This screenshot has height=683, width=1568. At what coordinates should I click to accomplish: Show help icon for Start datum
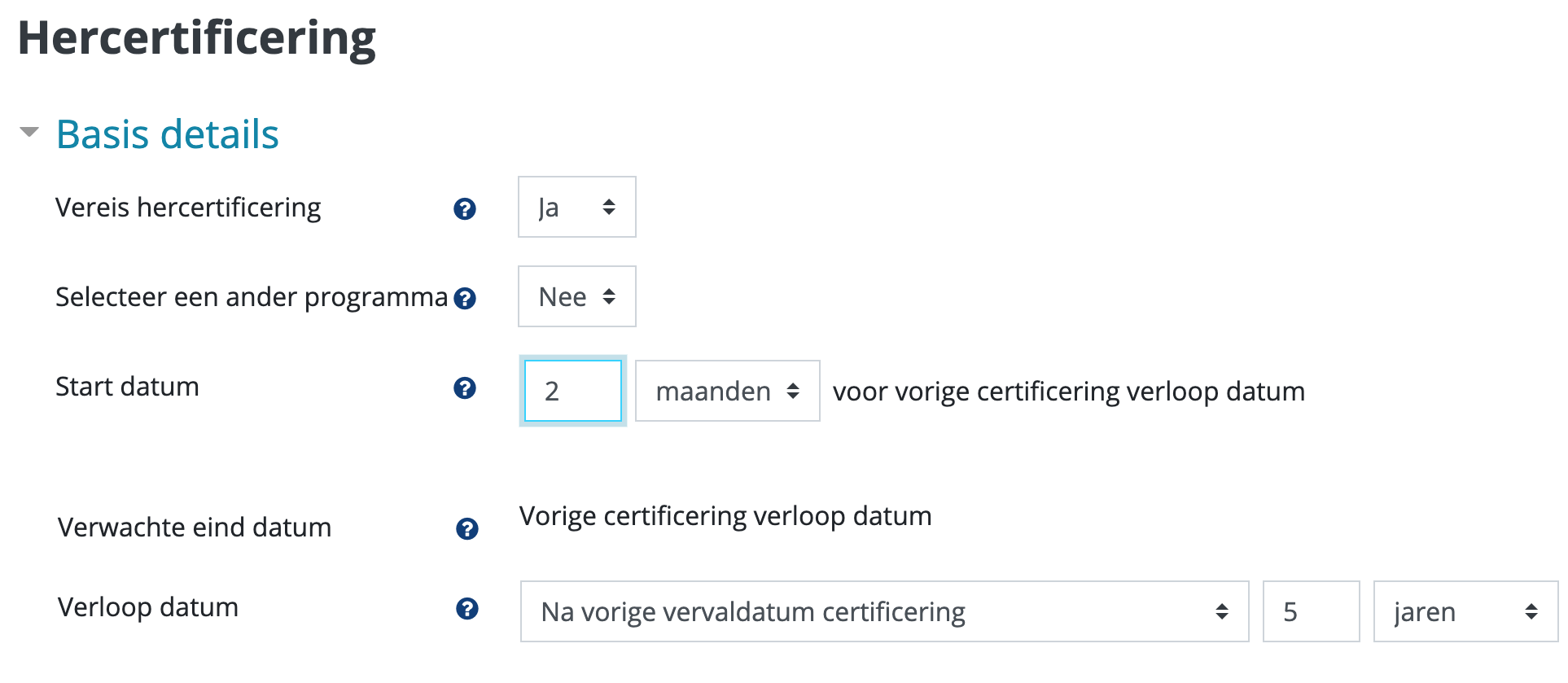click(x=465, y=388)
